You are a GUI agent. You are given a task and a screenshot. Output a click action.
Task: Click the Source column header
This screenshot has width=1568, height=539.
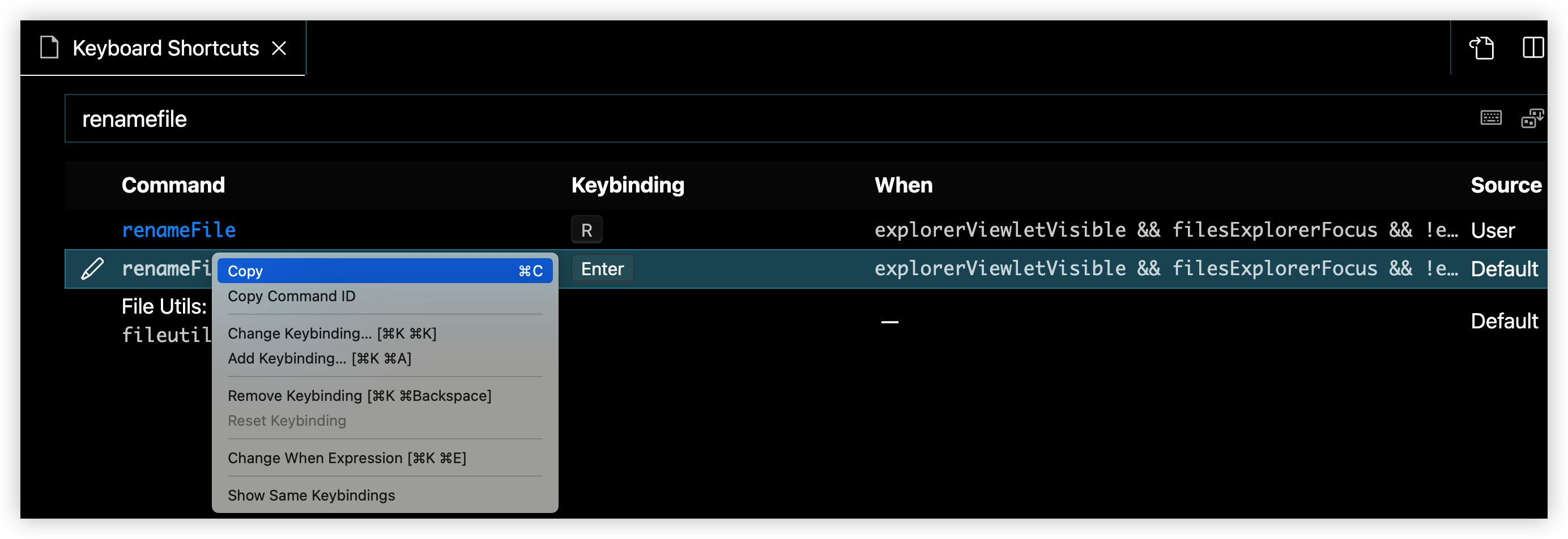(x=1505, y=185)
